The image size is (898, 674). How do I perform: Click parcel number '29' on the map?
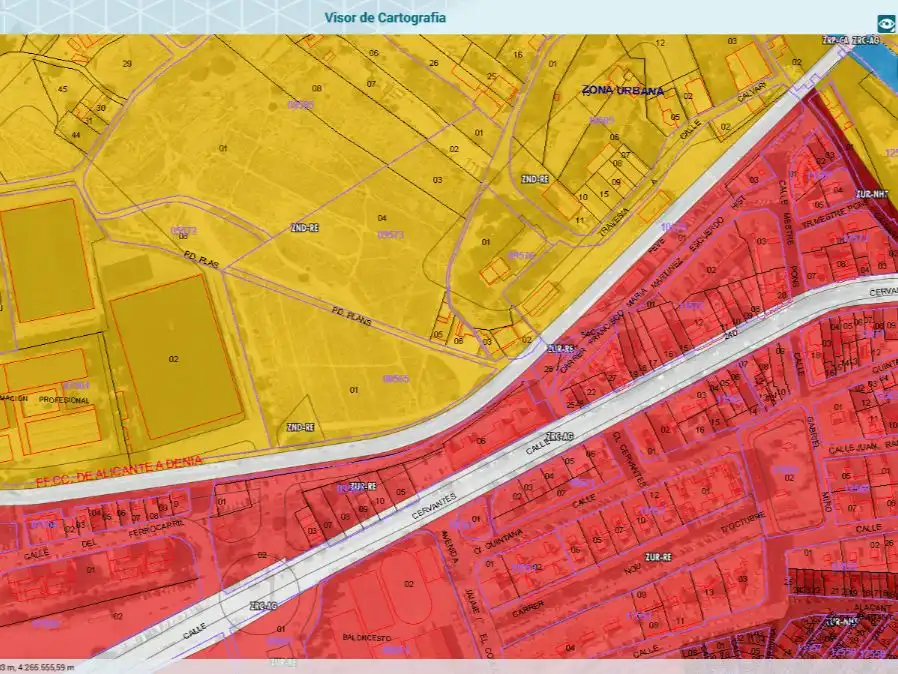pyautogui.click(x=127, y=64)
